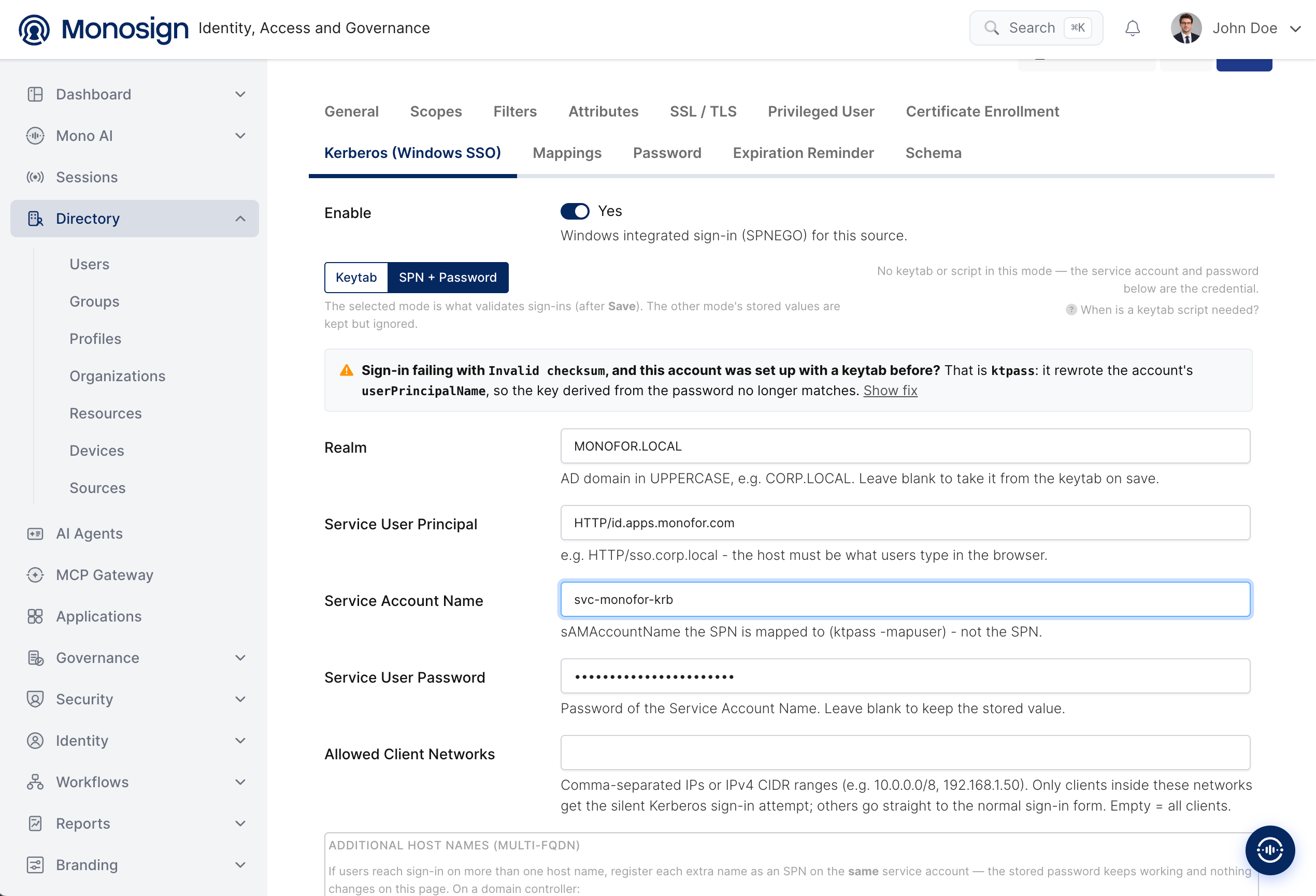Expand the Identity menu chevron
Image resolution: width=1316 pixels, height=896 pixels.
240,740
